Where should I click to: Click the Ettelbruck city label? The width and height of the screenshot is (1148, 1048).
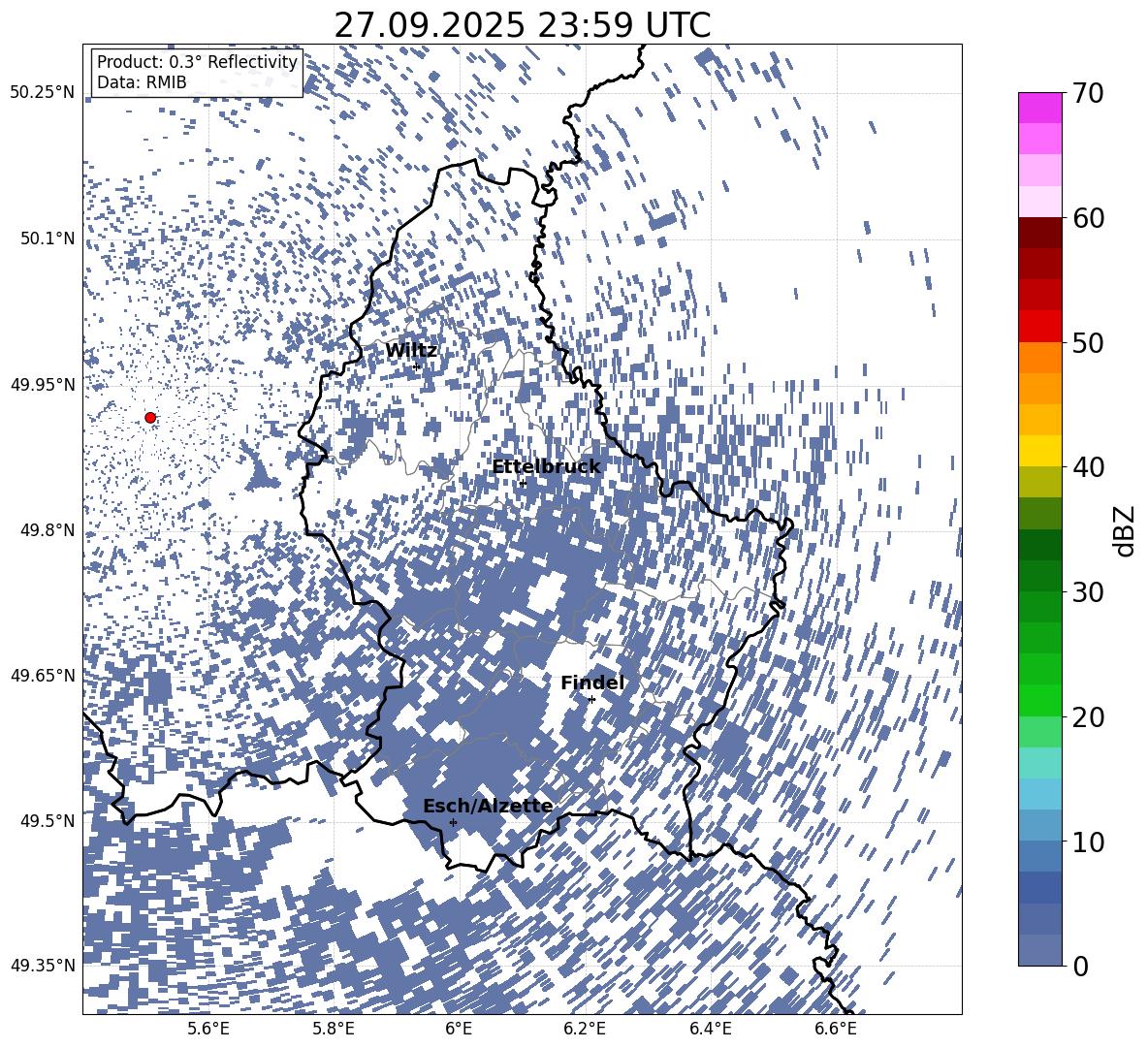tap(546, 467)
